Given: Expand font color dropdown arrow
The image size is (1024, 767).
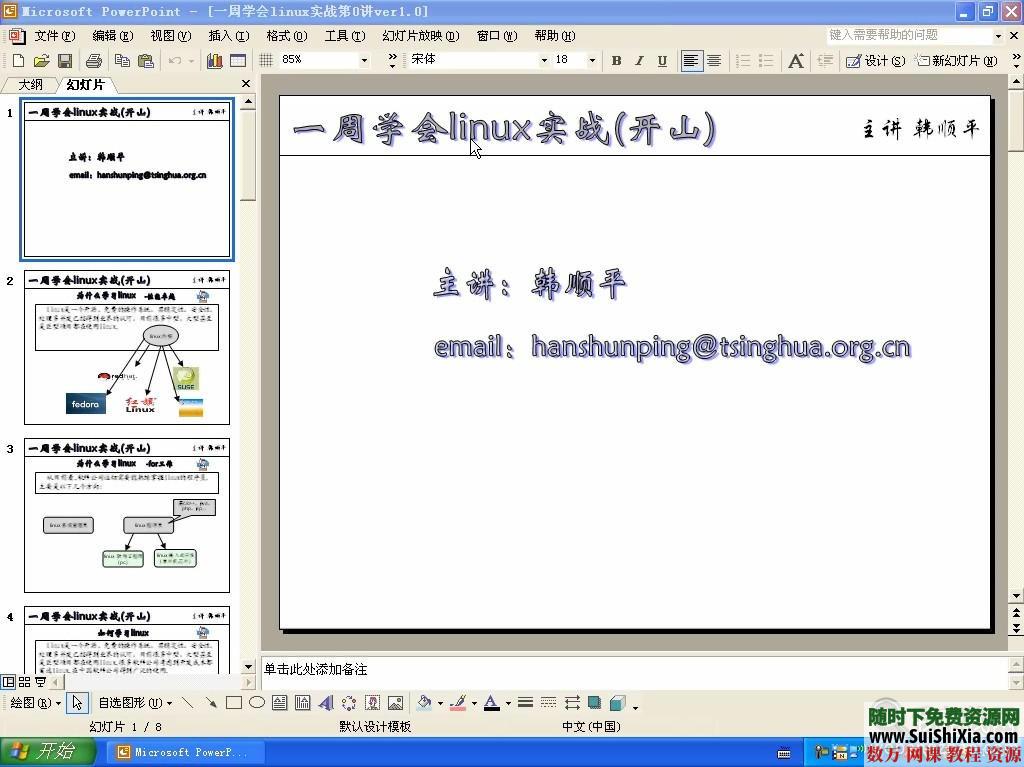Looking at the screenshot, I should click(x=508, y=704).
